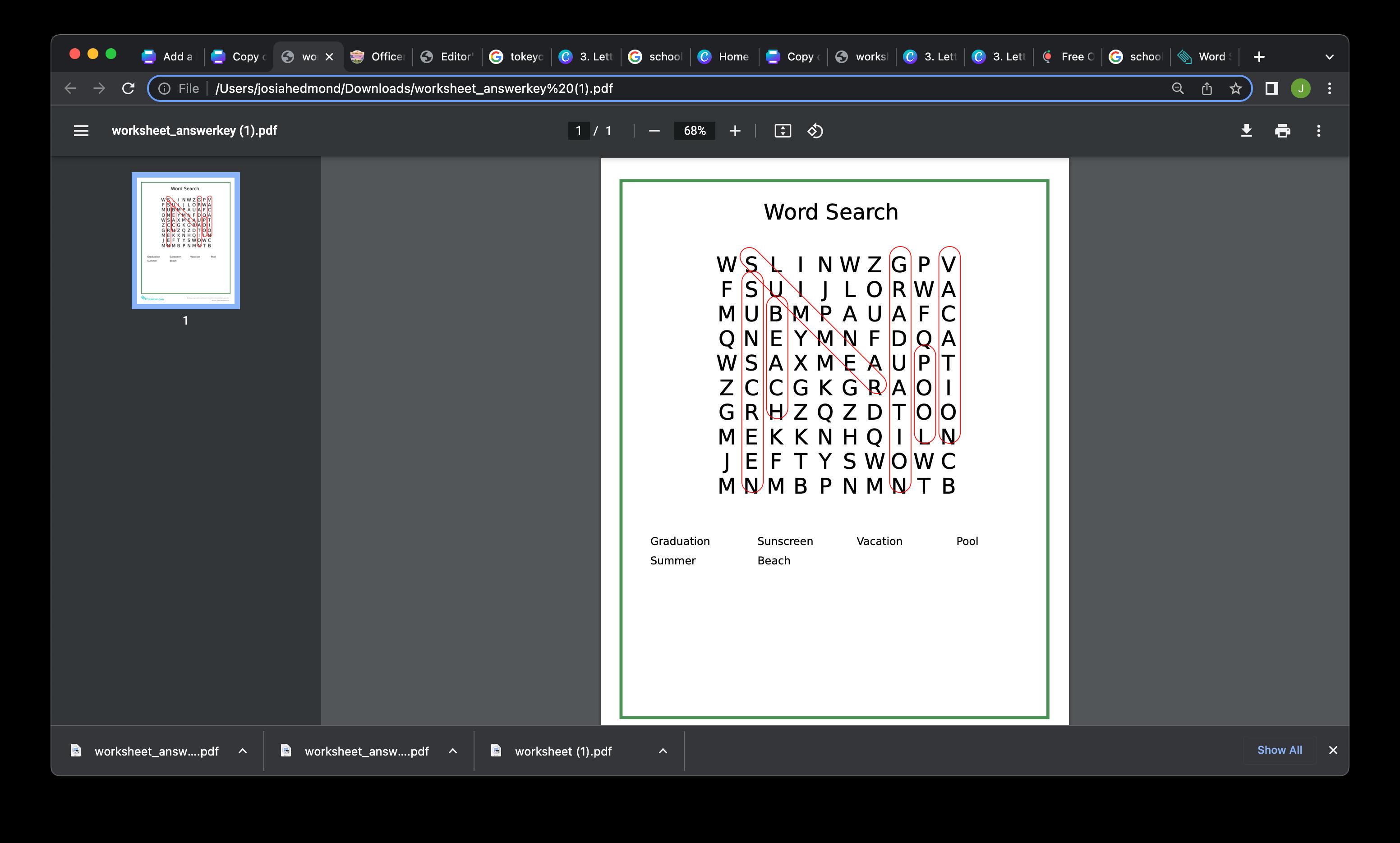Bookmark this page with star icon
The image size is (1400, 843).
(x=1235, y=89)
